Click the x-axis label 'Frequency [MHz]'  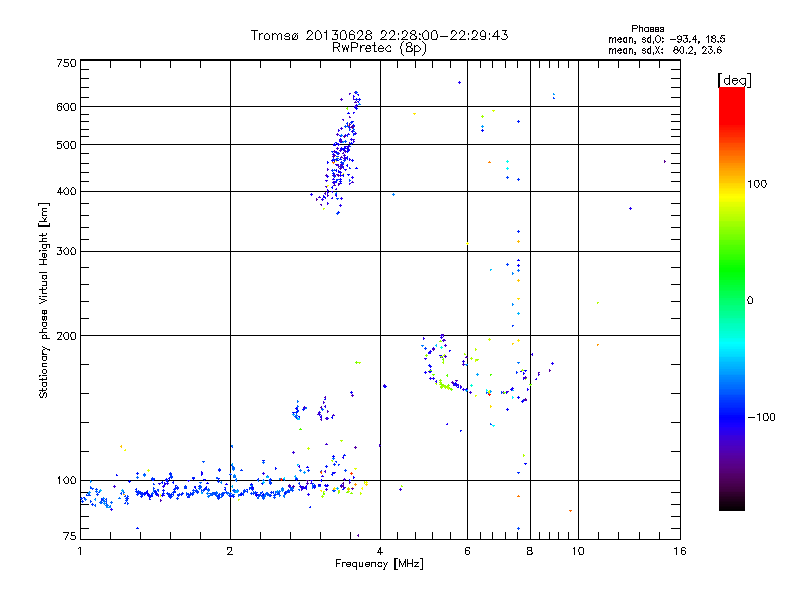[379, 564]
